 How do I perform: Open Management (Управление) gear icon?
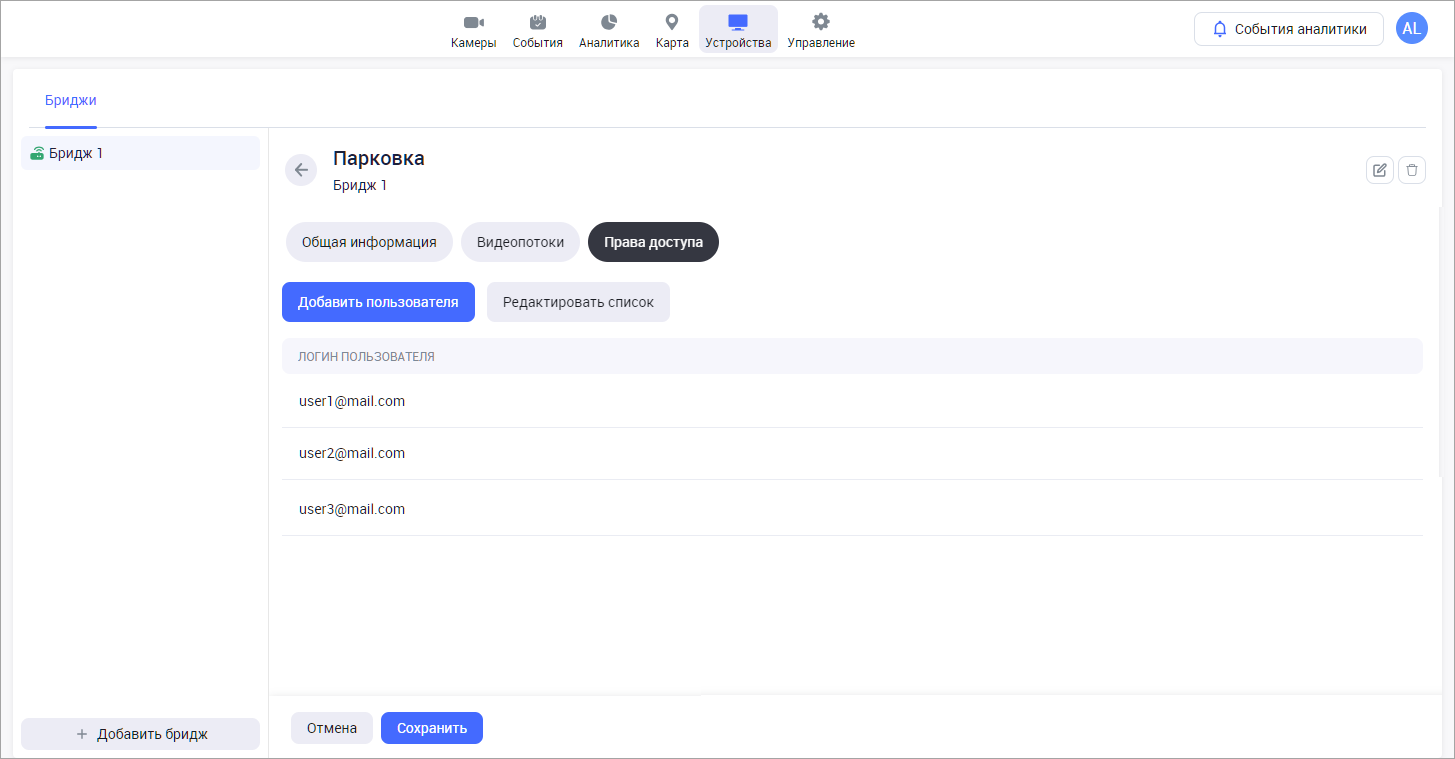coord(820,23)
